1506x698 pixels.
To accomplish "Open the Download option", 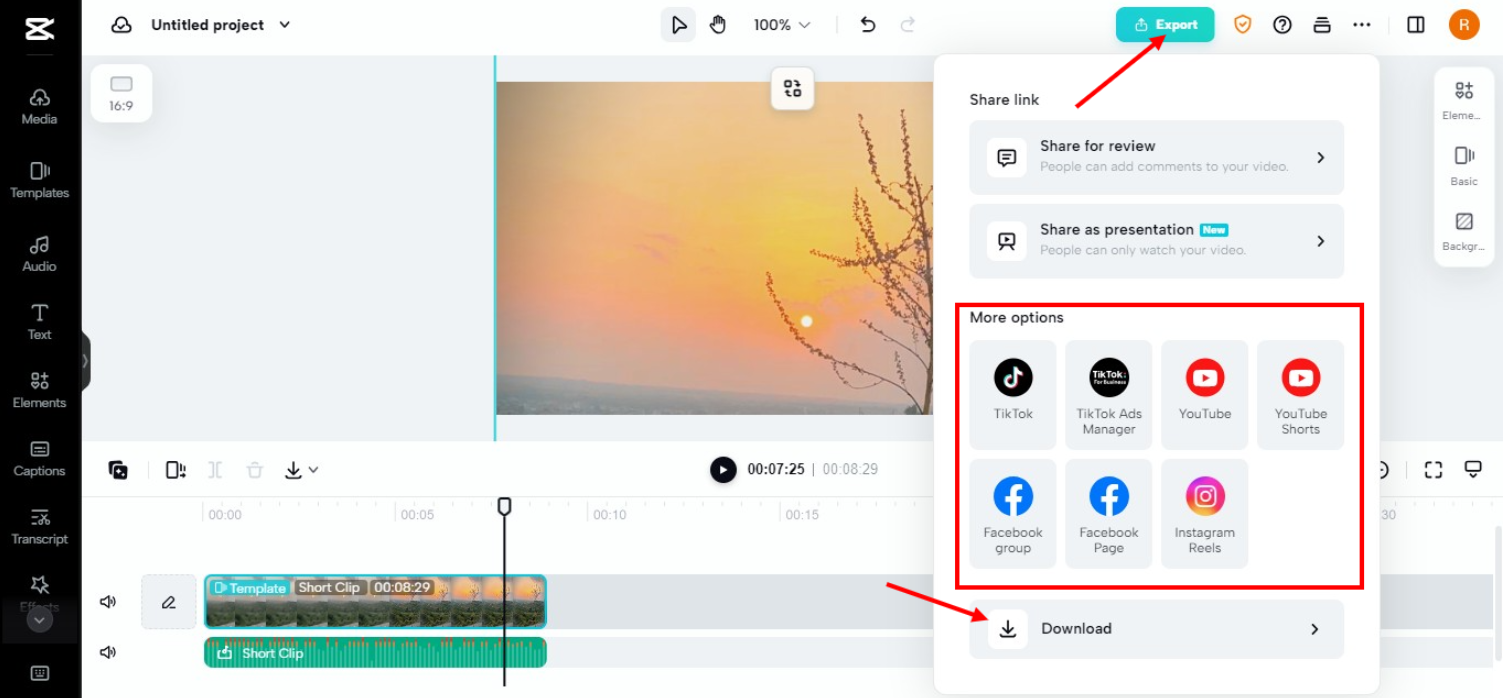I will point(1156,629).
